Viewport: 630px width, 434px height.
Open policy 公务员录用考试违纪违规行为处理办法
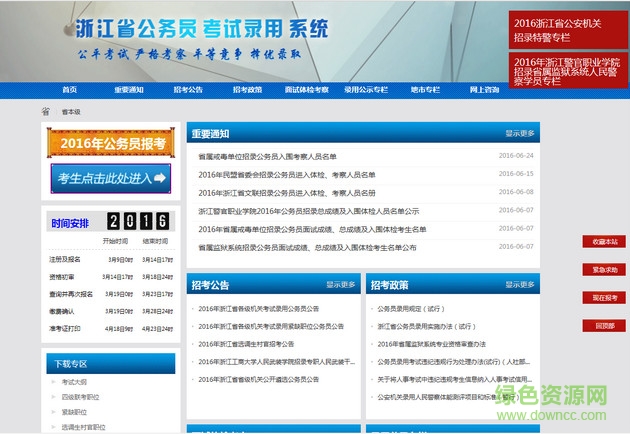[454, 362]
